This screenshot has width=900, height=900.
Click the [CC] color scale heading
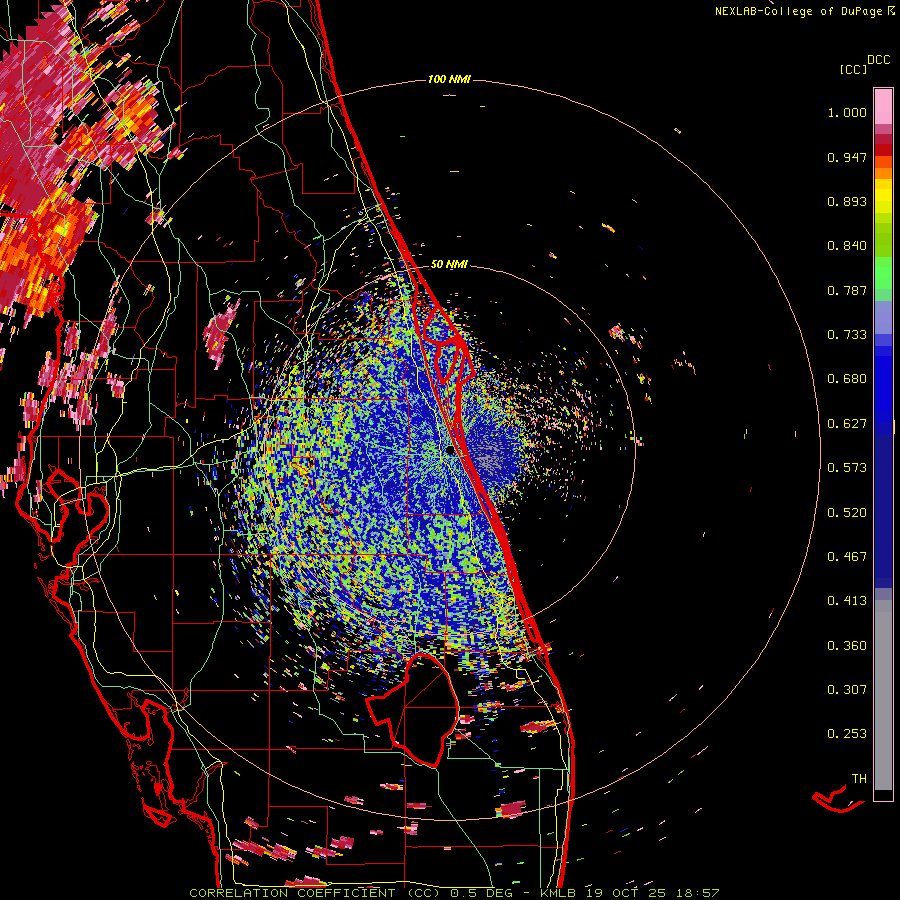pos(853,69)
